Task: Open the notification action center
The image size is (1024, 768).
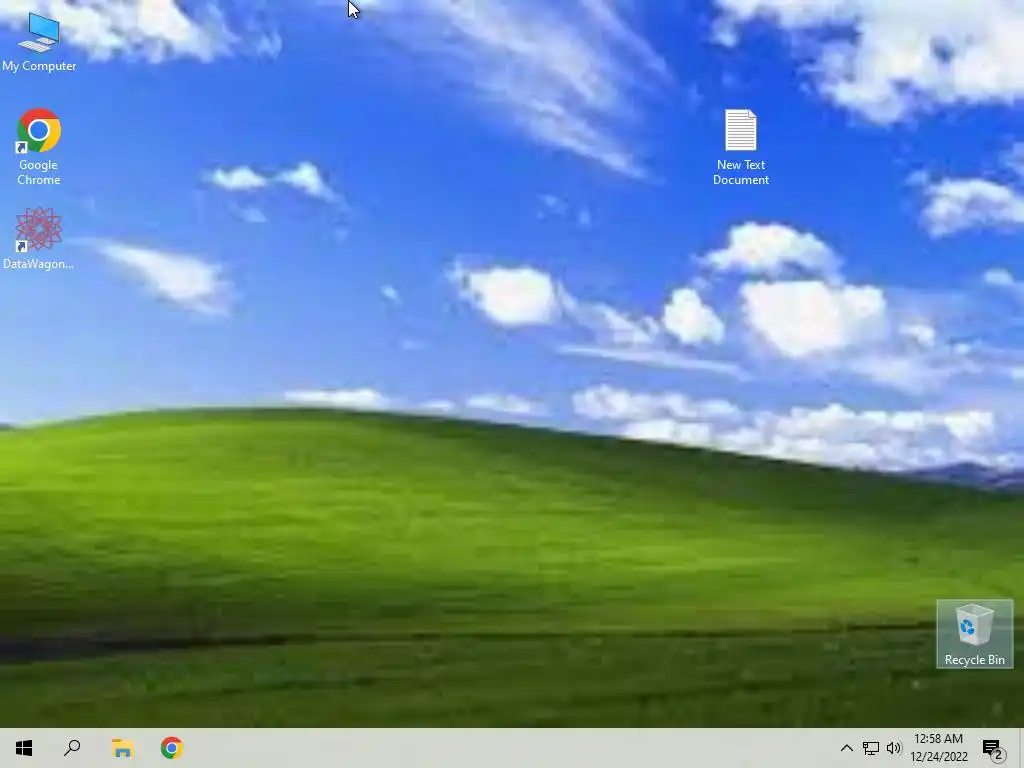Action: point(993,748)
